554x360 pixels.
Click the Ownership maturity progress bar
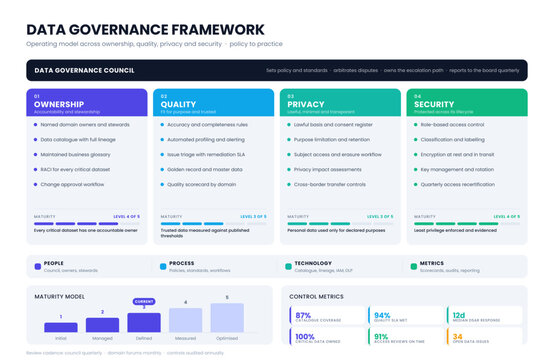tap(87, 224)
